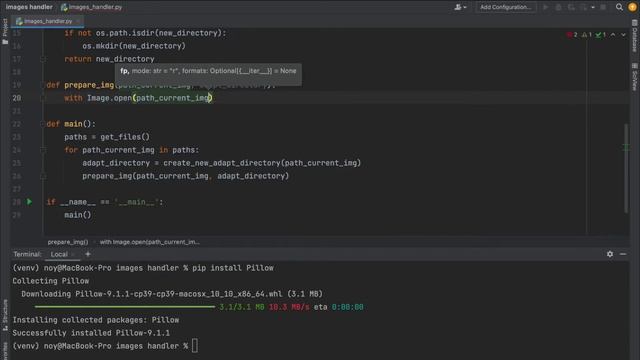
Task: Click 'main()' call on last line
Action: tap(78, 215)
